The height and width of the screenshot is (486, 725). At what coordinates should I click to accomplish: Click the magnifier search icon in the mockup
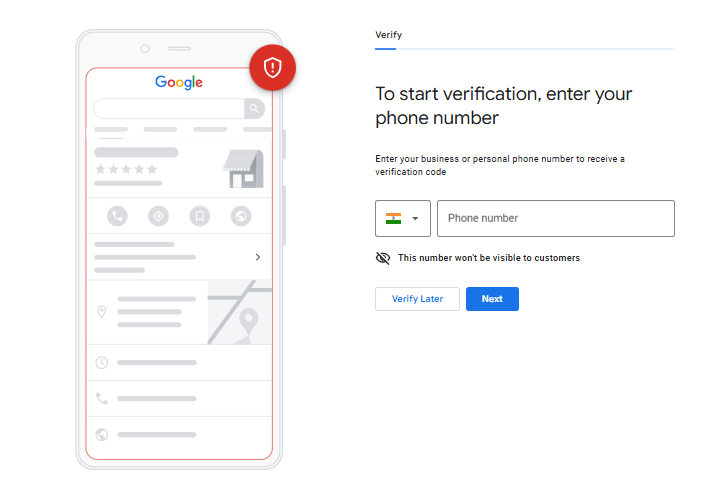pos(255,109)
